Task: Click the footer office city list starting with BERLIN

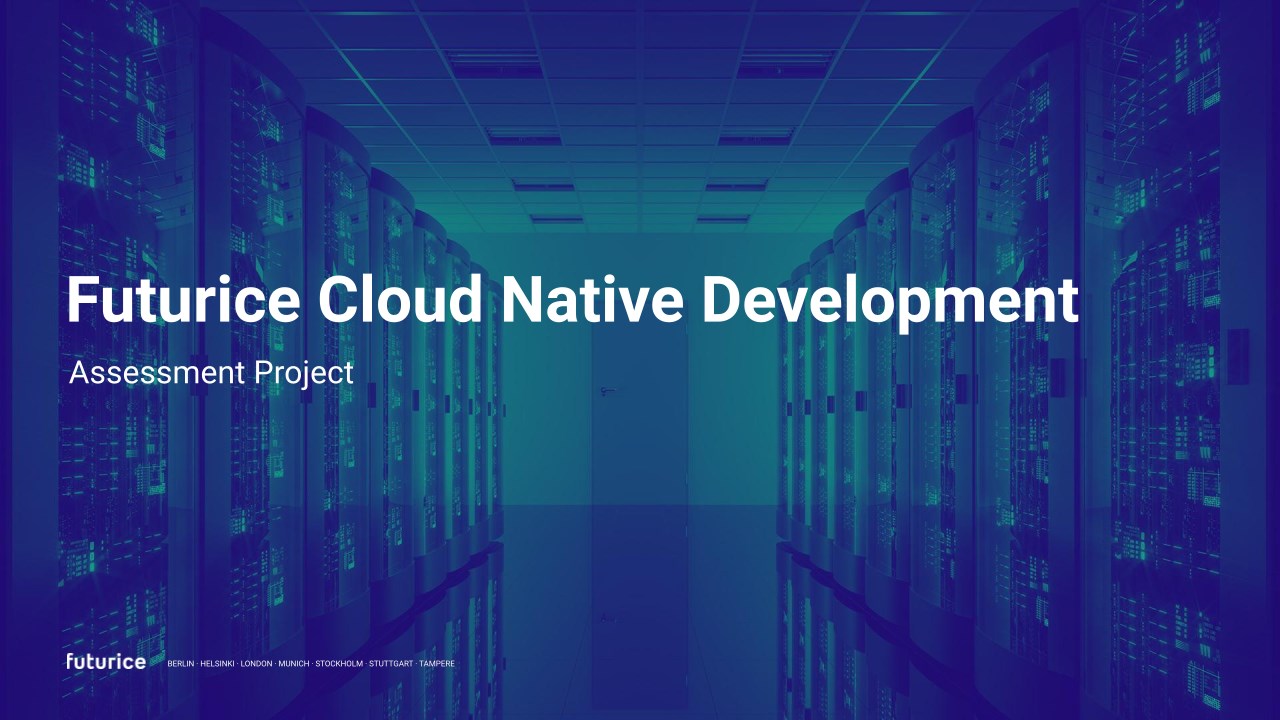Action: pyautogui.click(x=311, y=664)
